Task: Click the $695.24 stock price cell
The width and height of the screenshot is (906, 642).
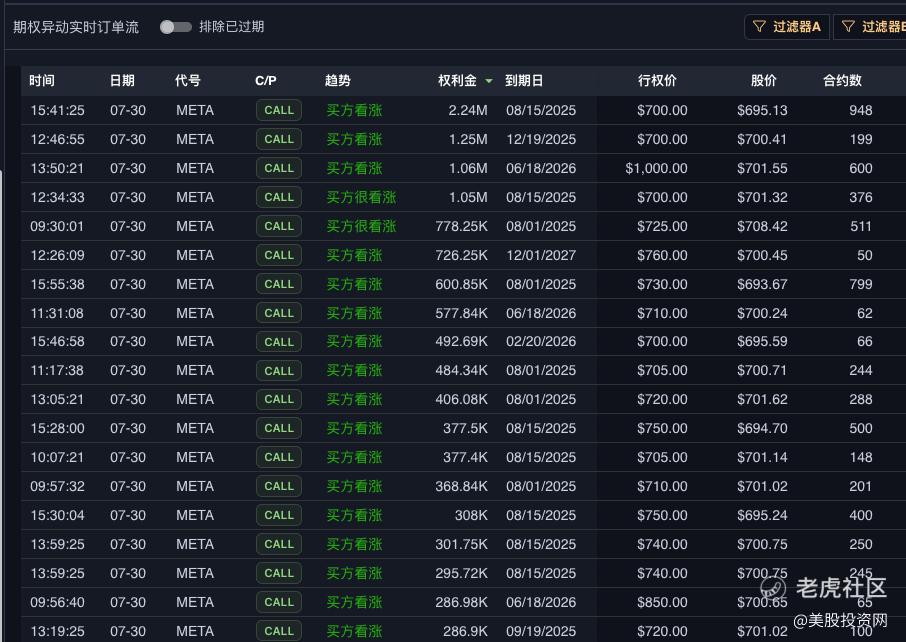Action: (x=762, y=515)
